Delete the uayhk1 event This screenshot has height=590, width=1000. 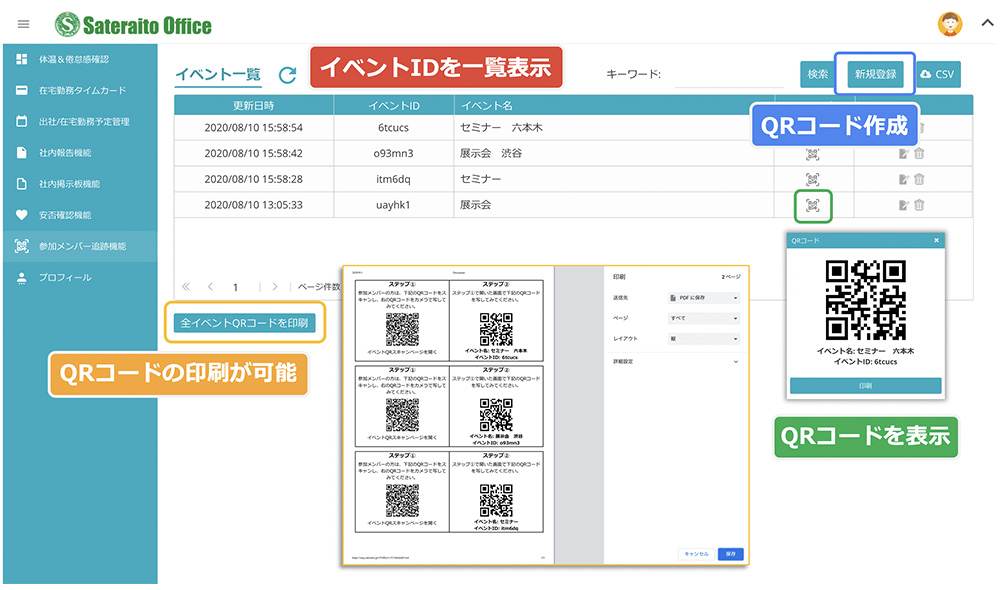[x=919, y=205]
